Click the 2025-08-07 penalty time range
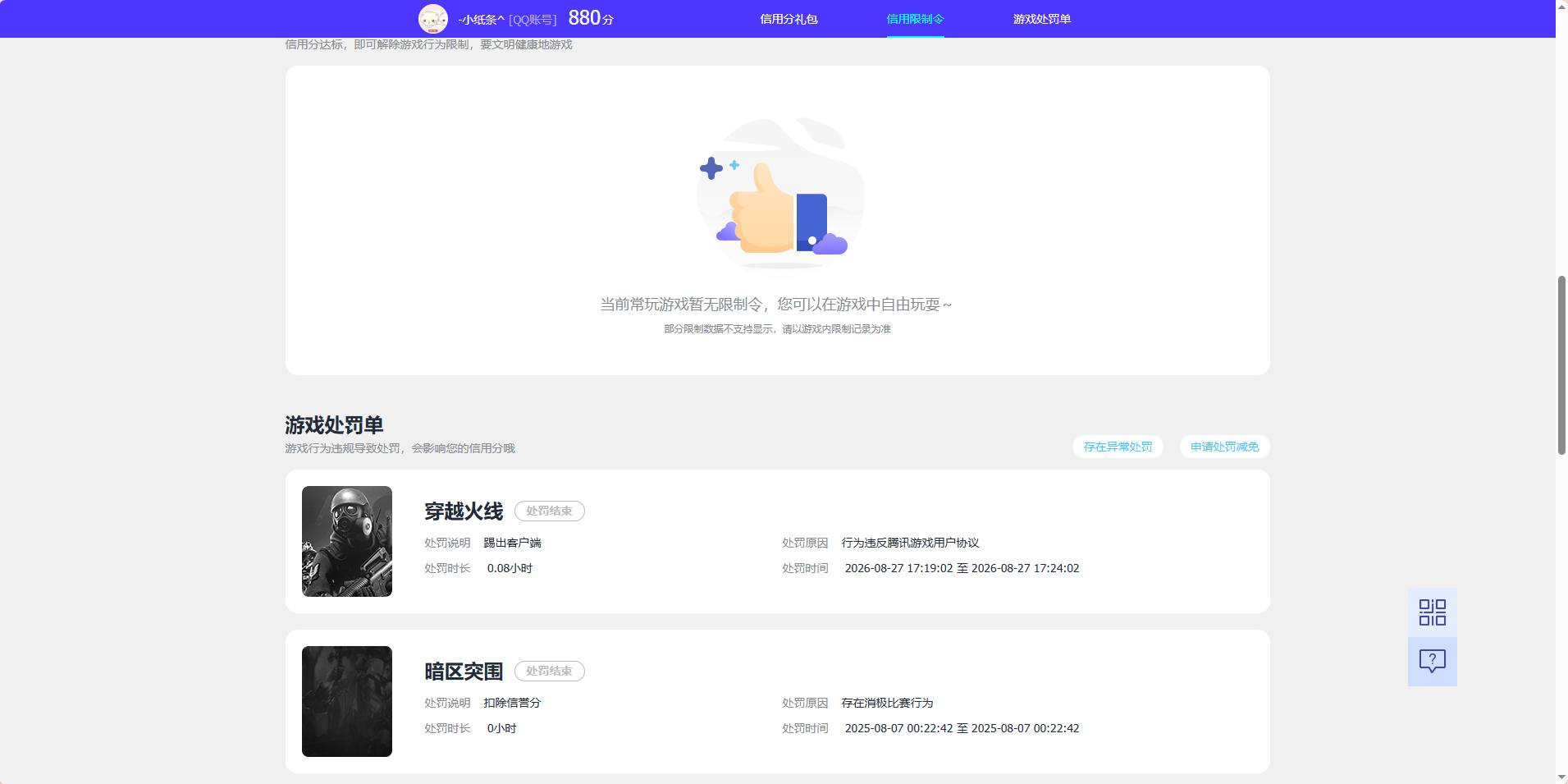This screenshot has height=784, width=1568. 962,728
